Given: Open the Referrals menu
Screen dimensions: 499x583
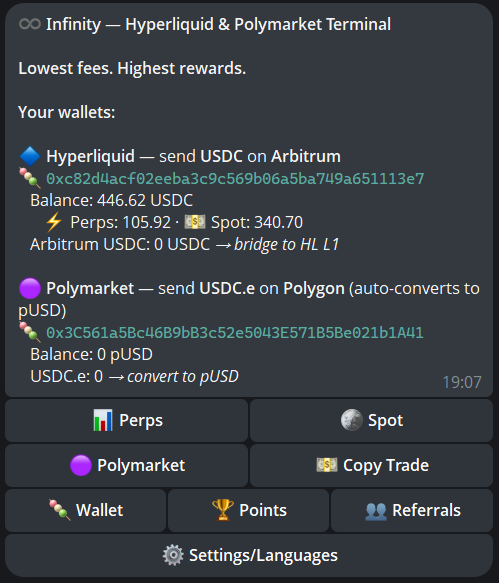Looking at the screenshot, I should 412,510.
